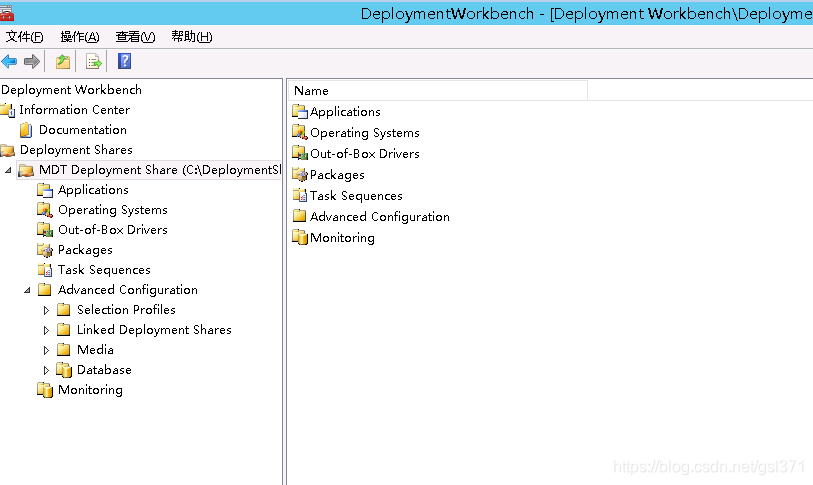Expand the Linked Deployment Shares node
Image resolution: width=813 pixels, height=485 pixels.
pos(46,330)
